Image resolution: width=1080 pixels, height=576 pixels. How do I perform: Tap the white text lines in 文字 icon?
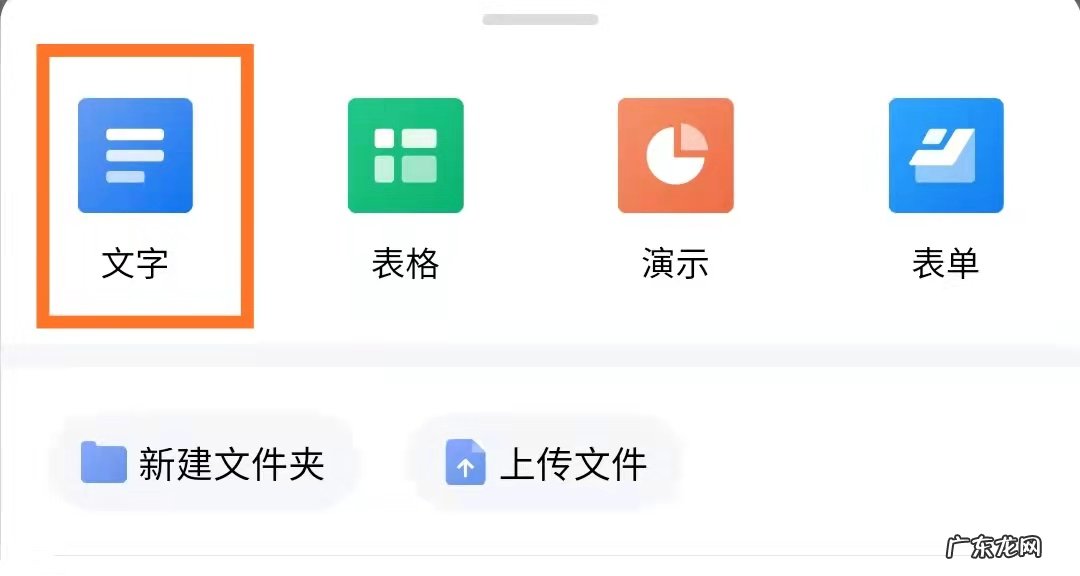(x=135, y=155)
